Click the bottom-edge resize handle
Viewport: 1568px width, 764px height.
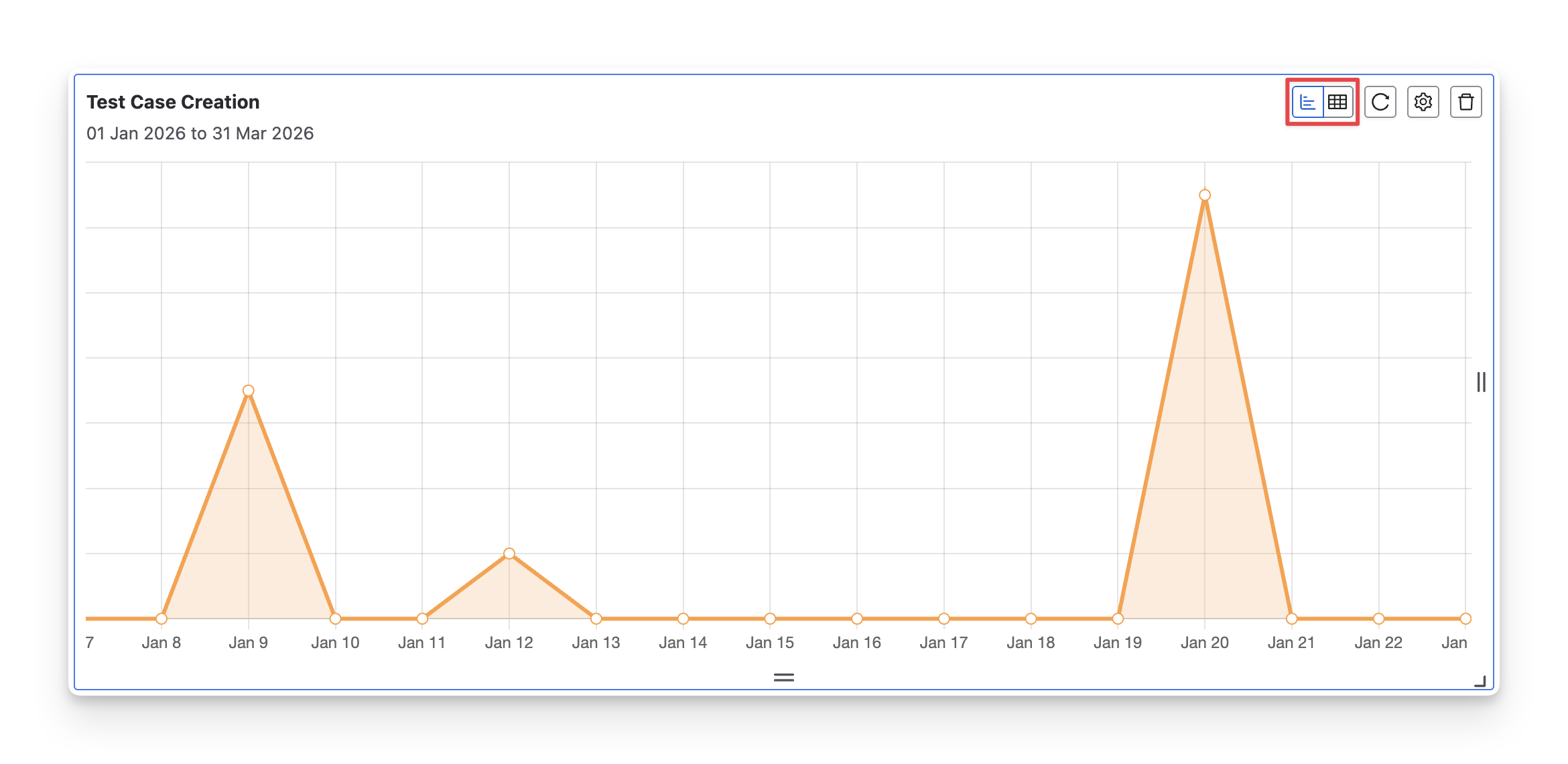pos(783,678)
